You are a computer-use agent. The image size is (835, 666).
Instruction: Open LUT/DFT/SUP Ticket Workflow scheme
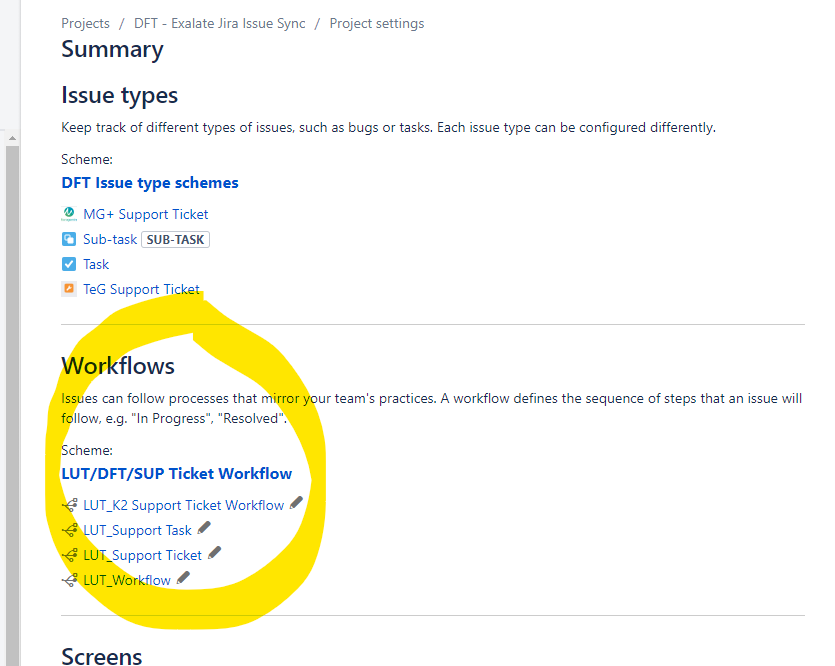point(176,473)
